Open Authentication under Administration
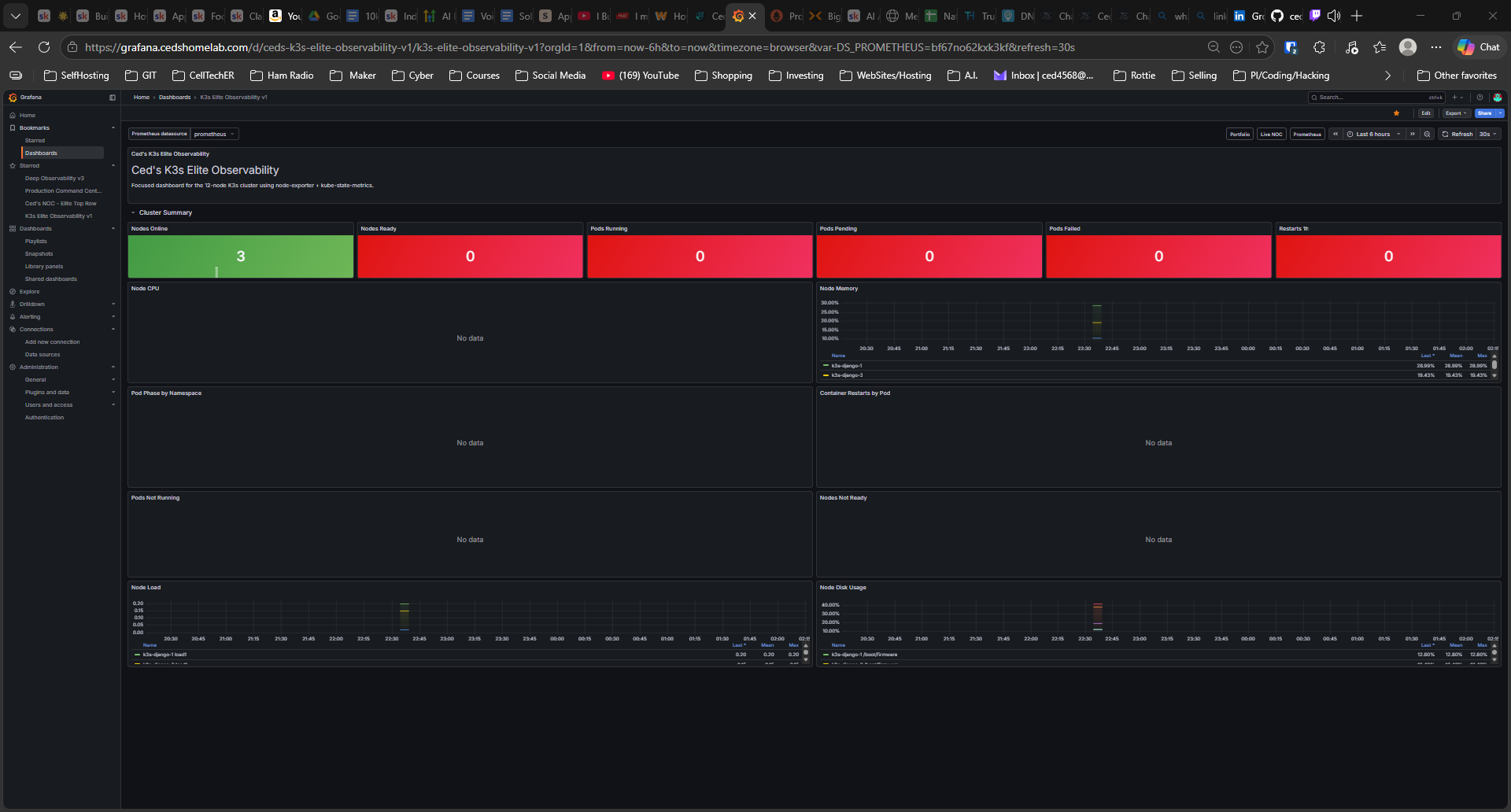This screenshot has width=1511, height=812. 44,417
